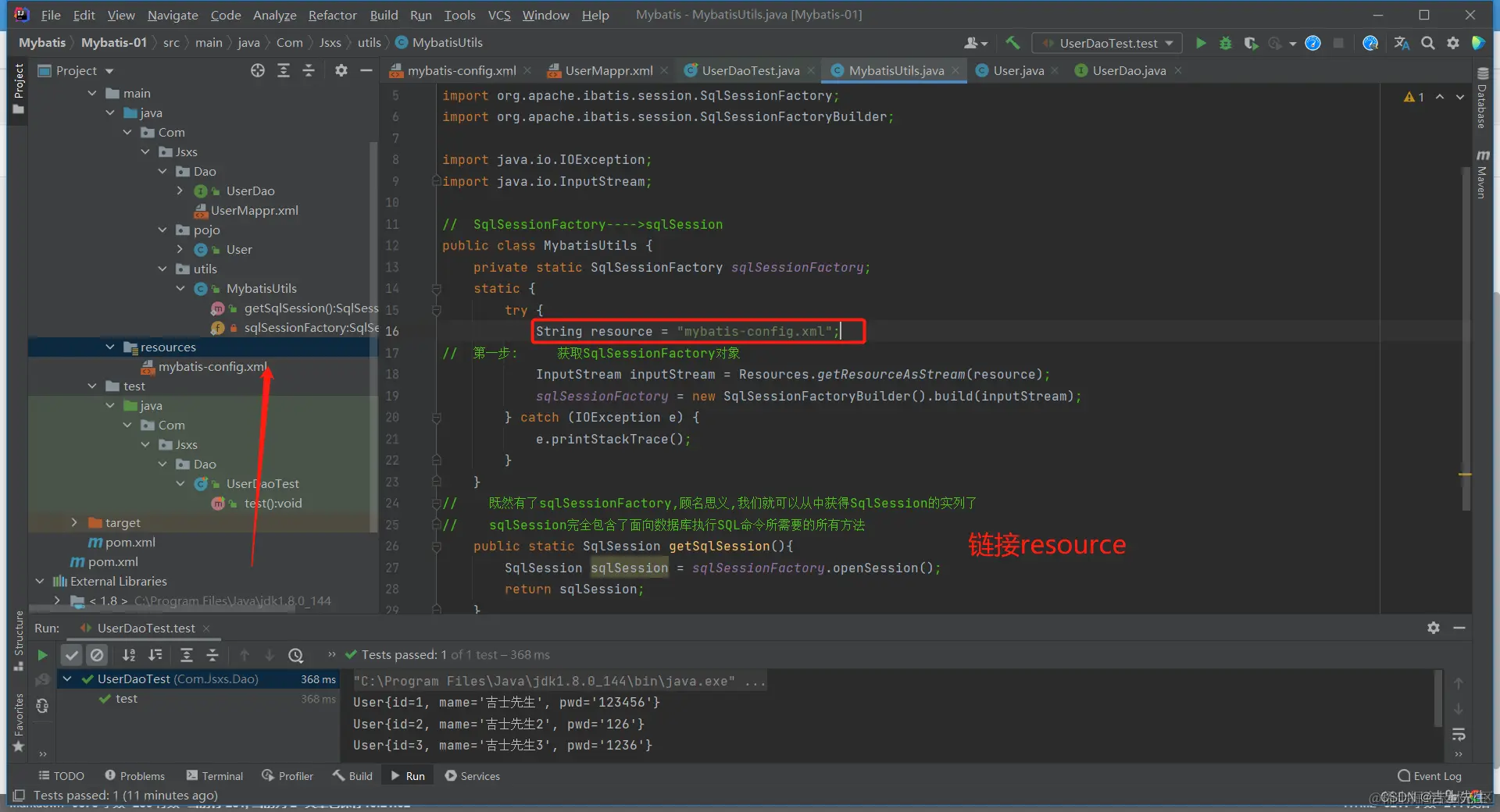Select UserMappr.xml in Project tree

(246, 210)
